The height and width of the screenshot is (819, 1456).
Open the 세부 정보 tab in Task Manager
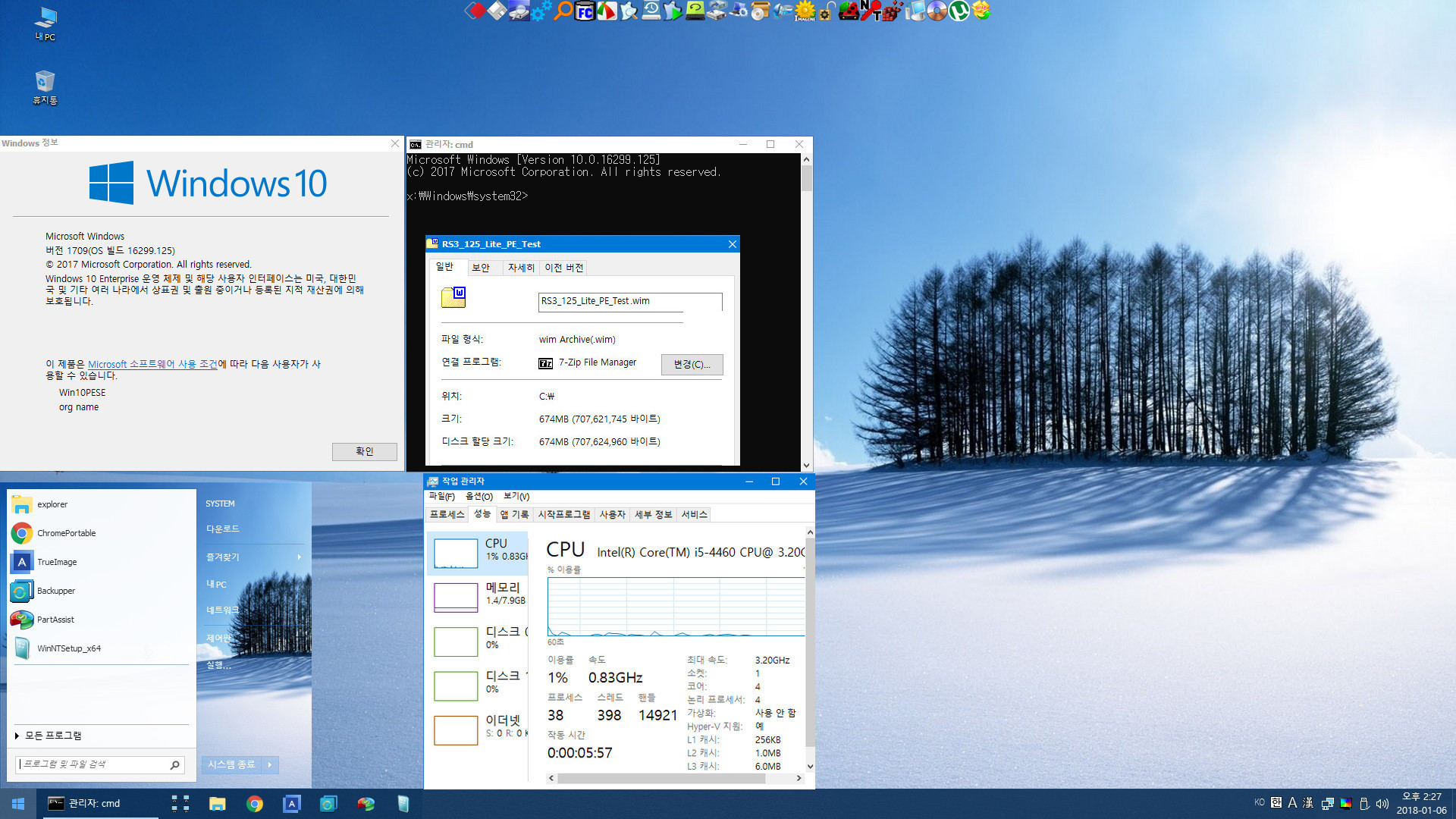[654, 514]
